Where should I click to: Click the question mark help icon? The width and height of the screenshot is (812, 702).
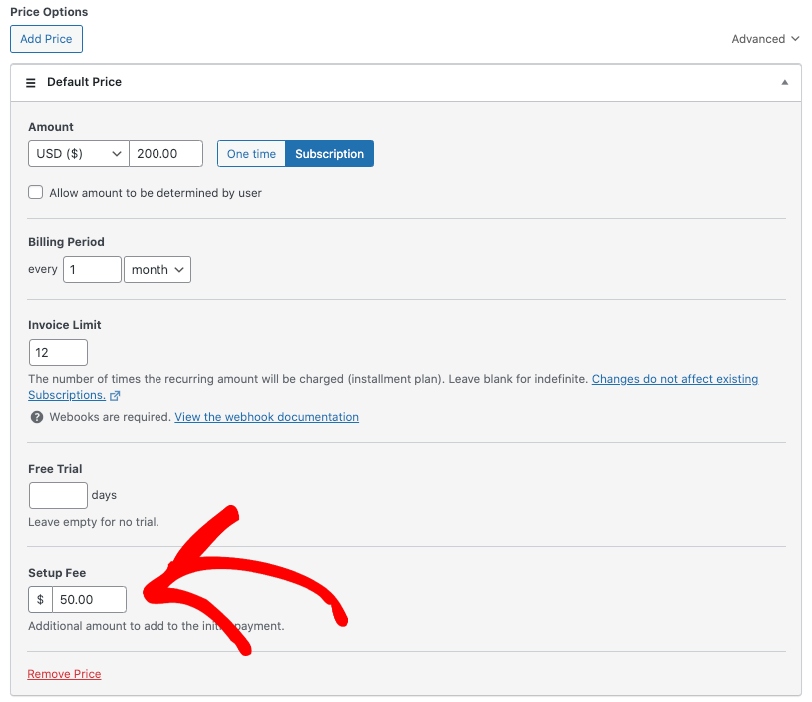click(x=37, y=417)
